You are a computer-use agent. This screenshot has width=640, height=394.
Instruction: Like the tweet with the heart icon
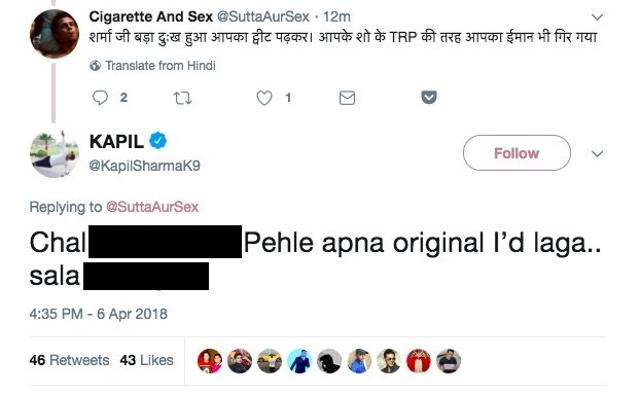point(264,98)
